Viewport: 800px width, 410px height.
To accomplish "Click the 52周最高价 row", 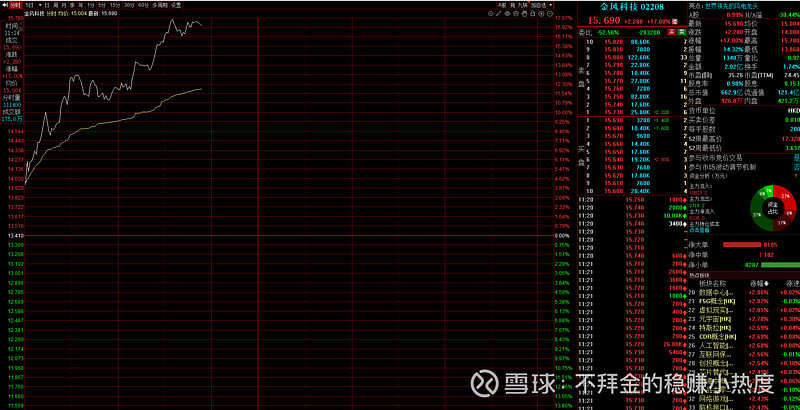I will [744, 139].
